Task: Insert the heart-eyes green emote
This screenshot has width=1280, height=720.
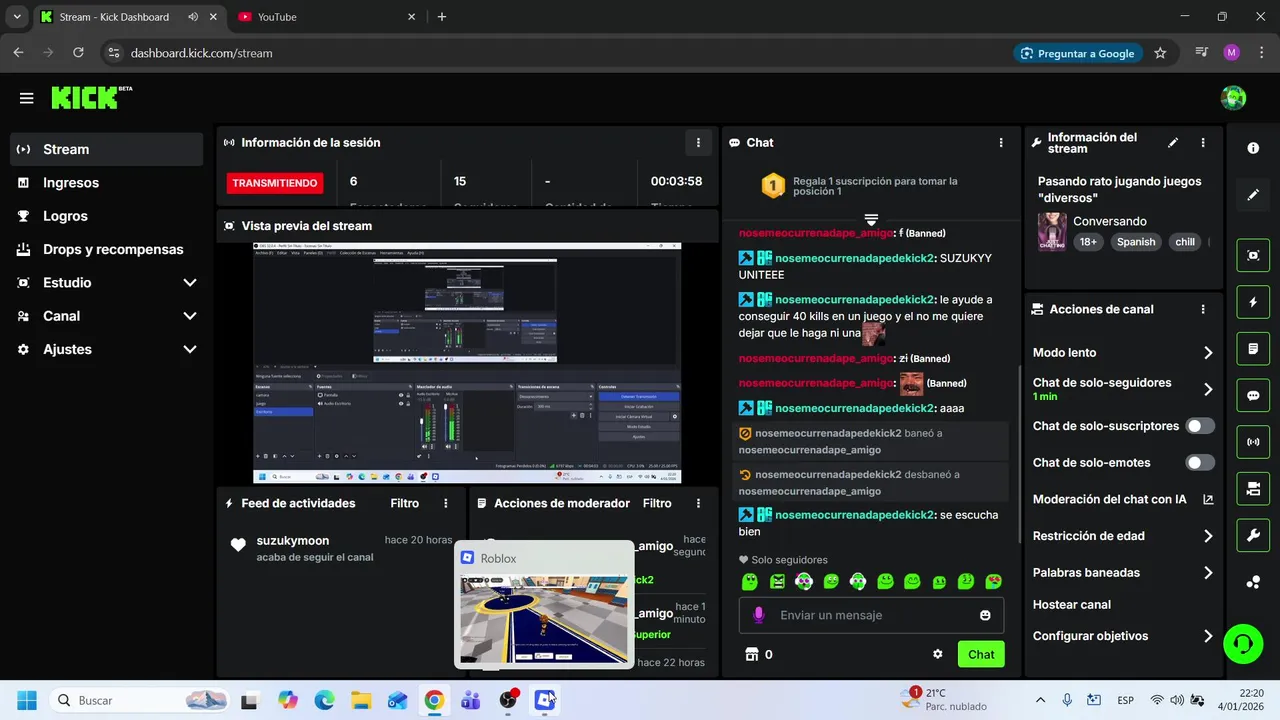Action: pyautogui.click(x=993, y=581)
